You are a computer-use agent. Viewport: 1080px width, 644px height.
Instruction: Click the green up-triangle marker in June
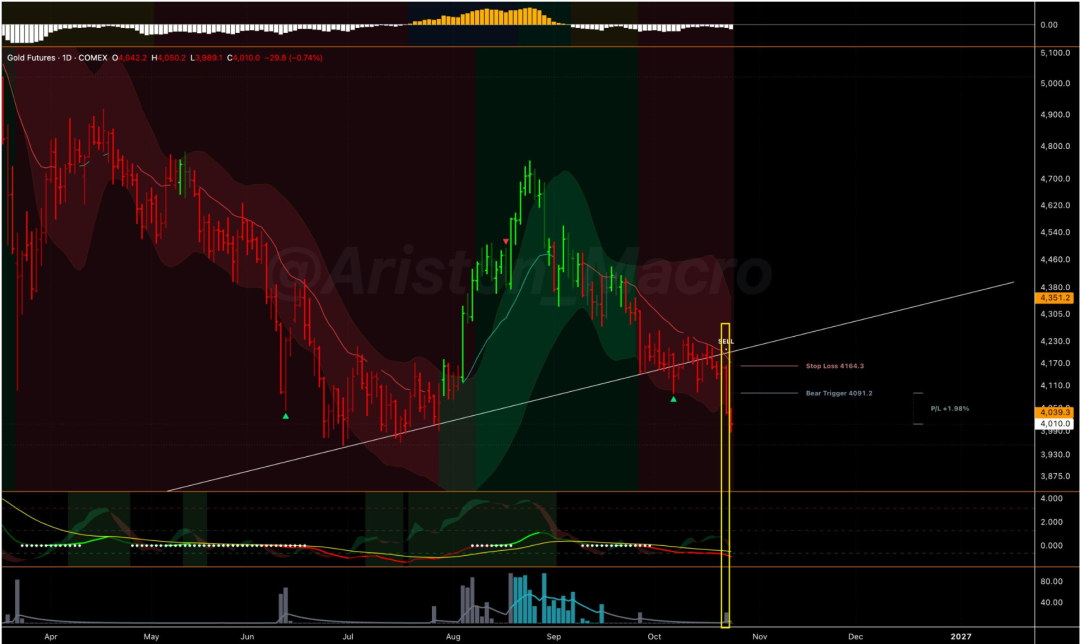pyautogui.click(x=286, y=416)
